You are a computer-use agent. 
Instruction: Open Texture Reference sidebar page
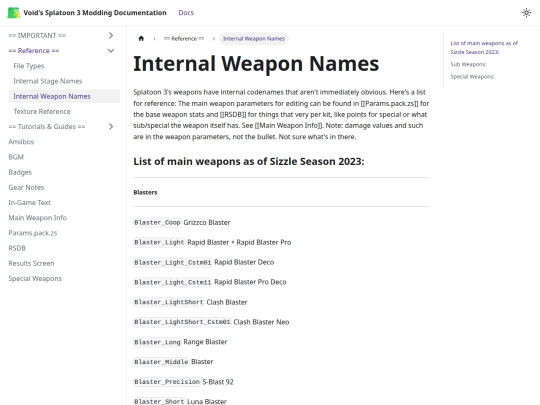tap(42, 111)
